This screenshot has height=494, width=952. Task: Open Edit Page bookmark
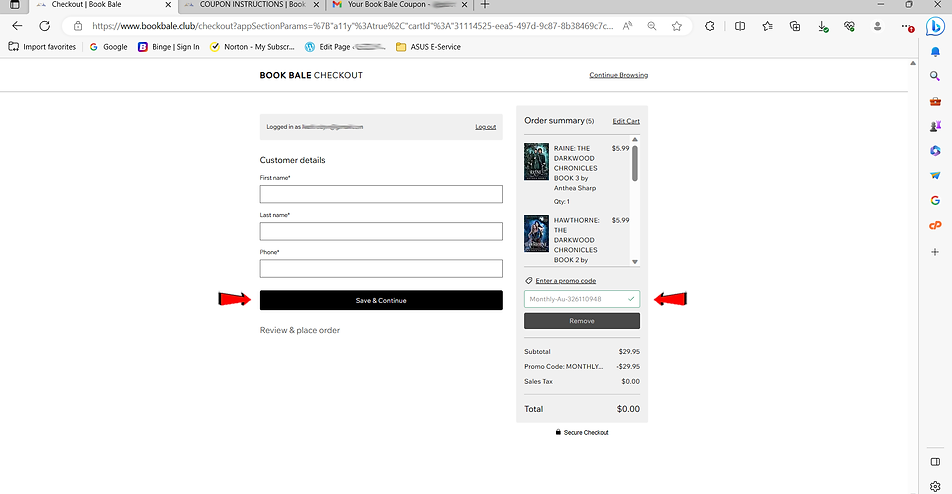[x=344, y=47]
